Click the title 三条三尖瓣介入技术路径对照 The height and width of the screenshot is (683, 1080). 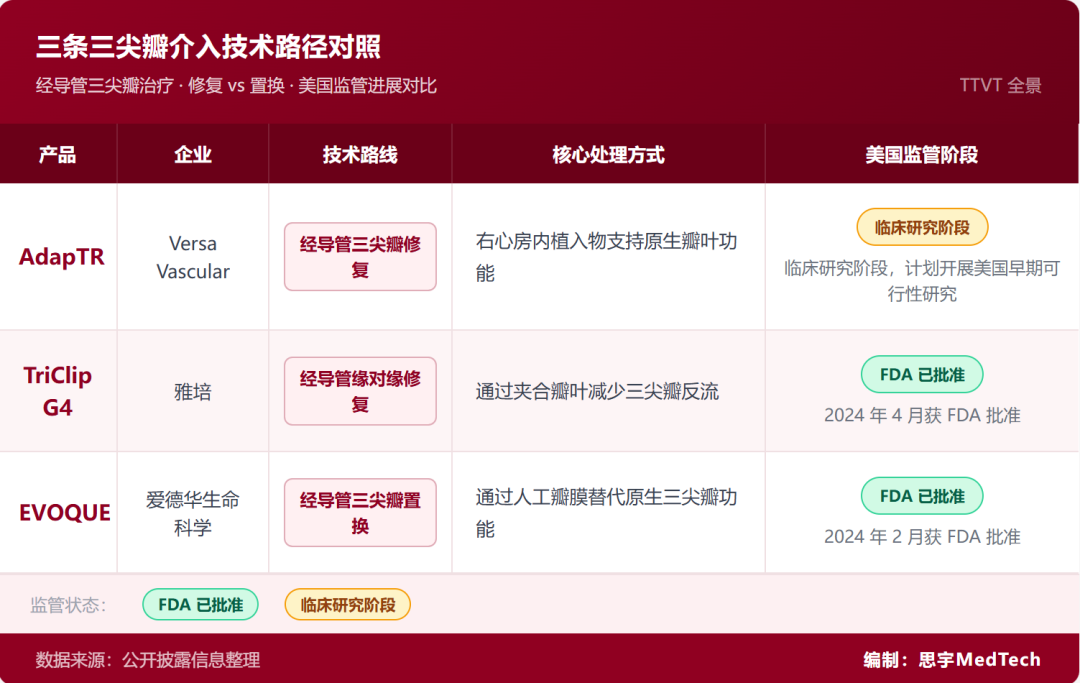pyautogui.click(x=208, y=47)
